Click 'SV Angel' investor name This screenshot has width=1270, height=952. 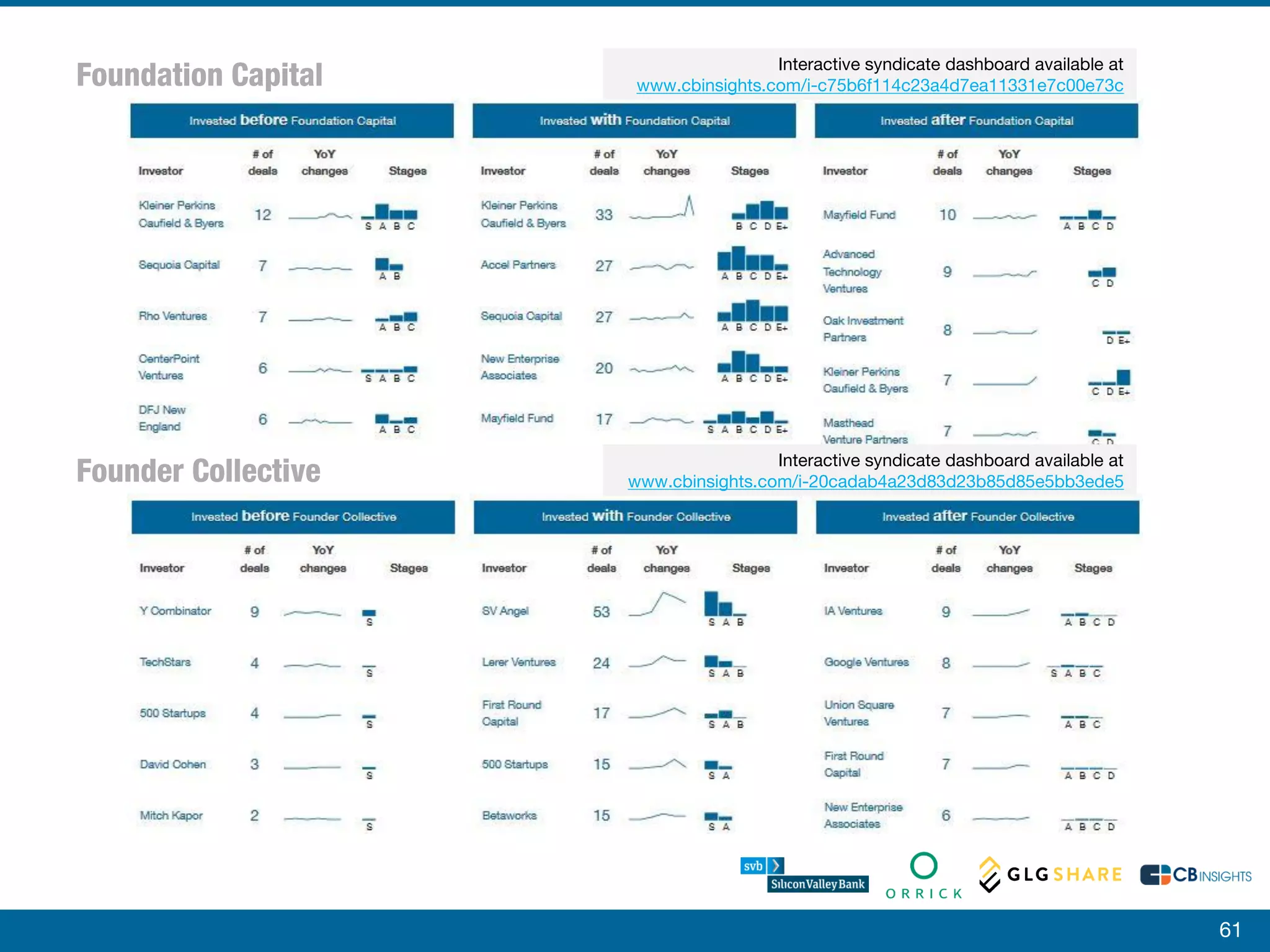point(505,611)
